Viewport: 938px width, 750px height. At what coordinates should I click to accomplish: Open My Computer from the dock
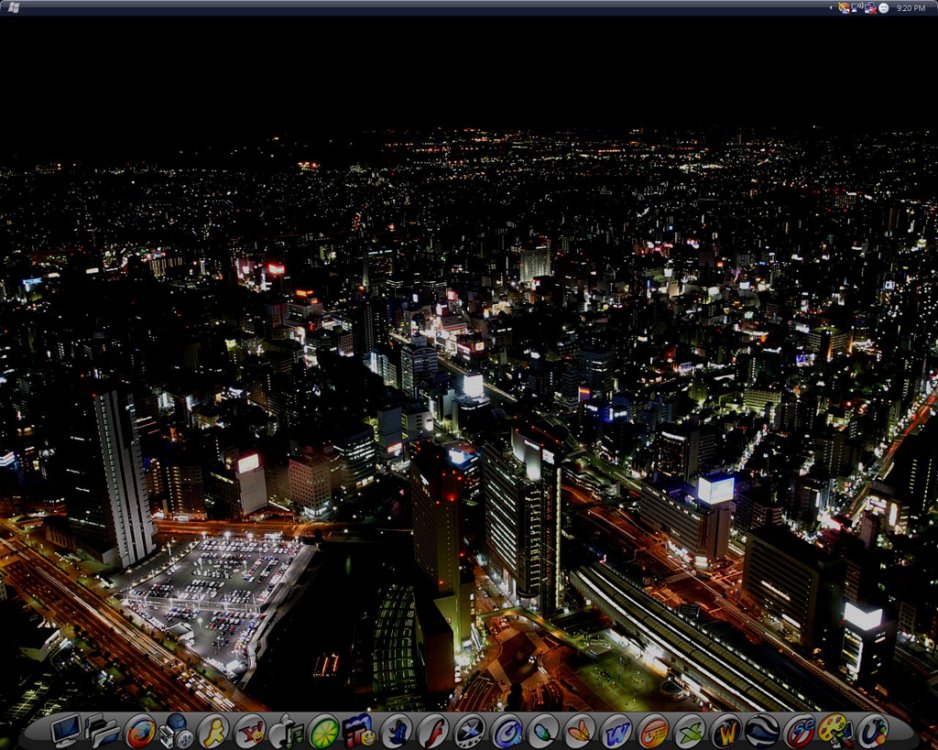point(66,729)
